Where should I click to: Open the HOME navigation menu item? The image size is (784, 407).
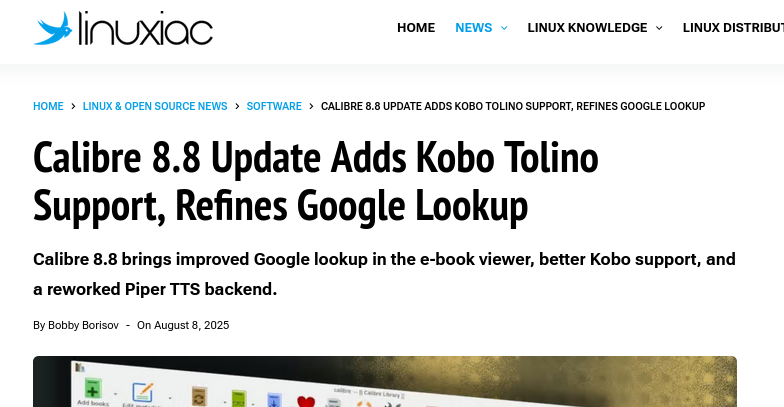(416, 28)
